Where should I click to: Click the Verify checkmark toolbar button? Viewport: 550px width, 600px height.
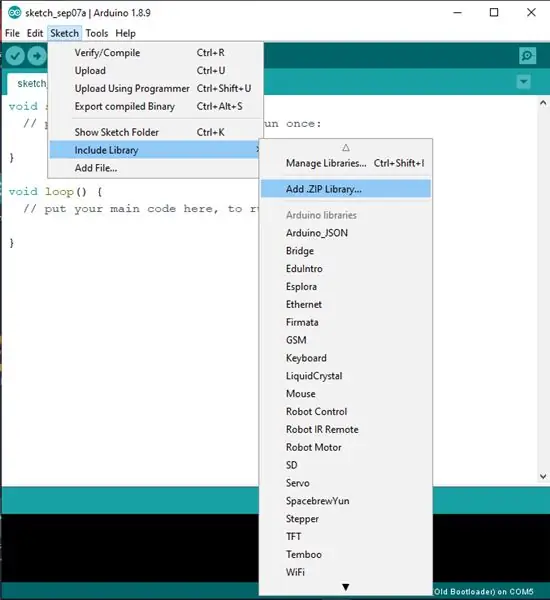pos(15,56)
